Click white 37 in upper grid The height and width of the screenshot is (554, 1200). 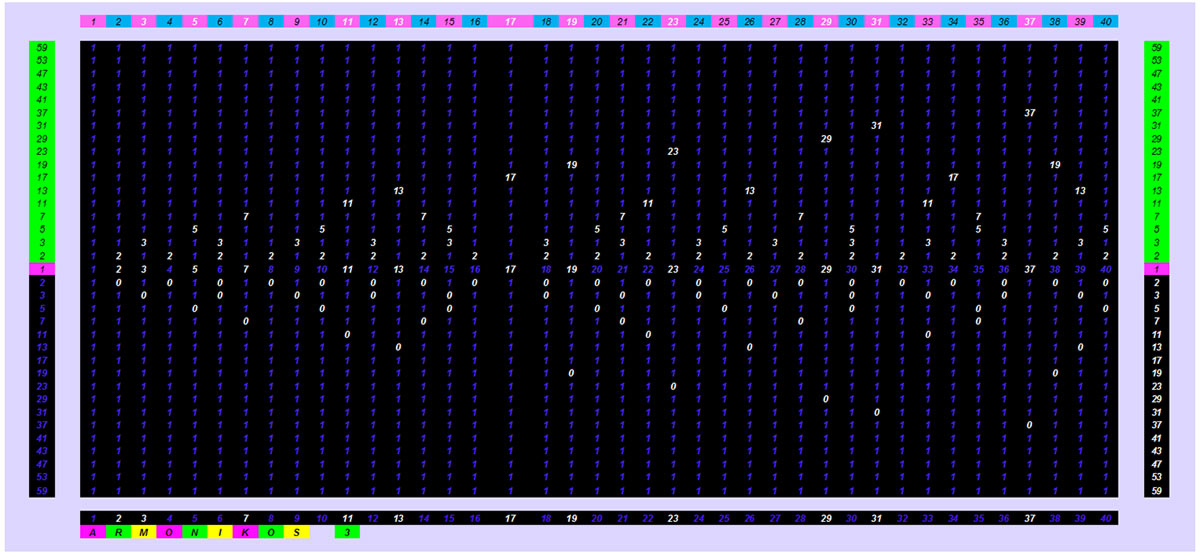pyautogui.click(x=1029, y=112)
